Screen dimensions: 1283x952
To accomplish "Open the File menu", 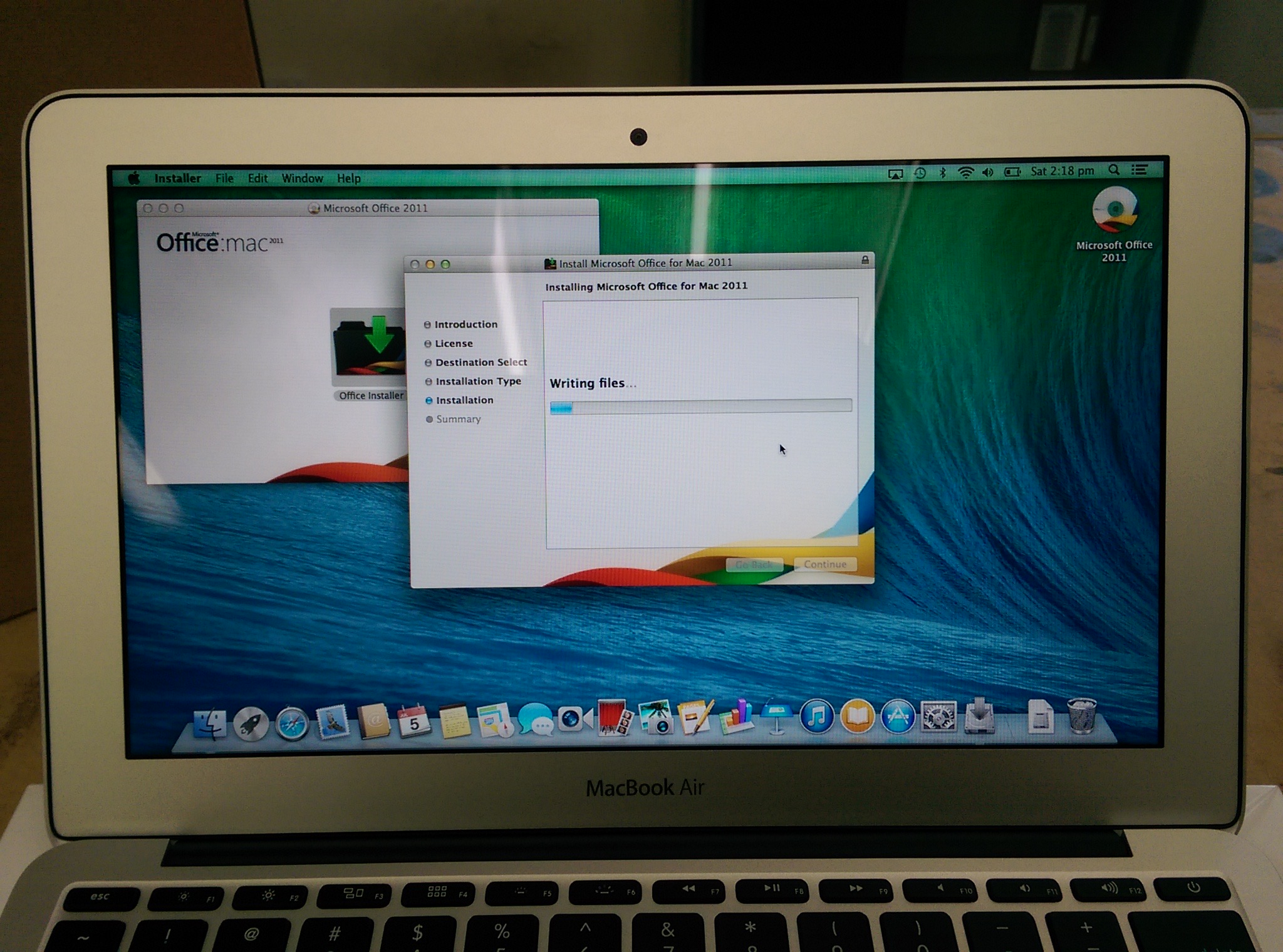I will coord(224,178).
